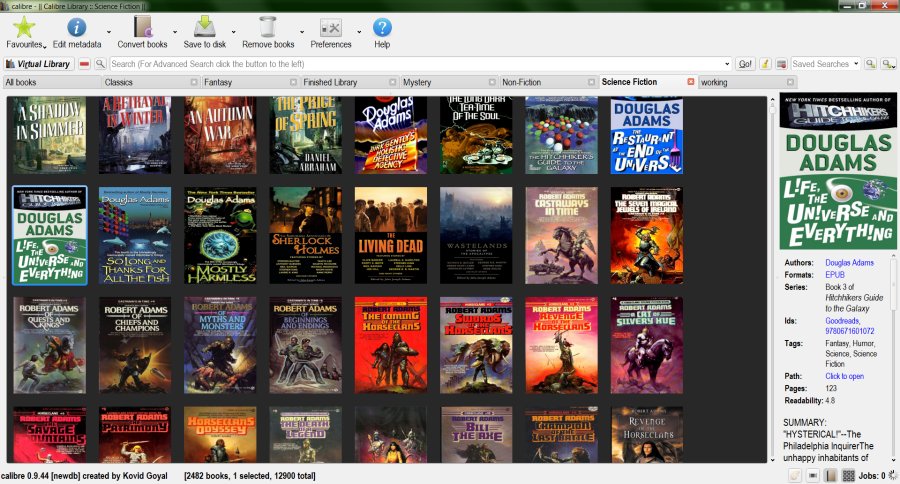Click the advanced search magnifier icon
900x484 pixels.
(101, 64)
